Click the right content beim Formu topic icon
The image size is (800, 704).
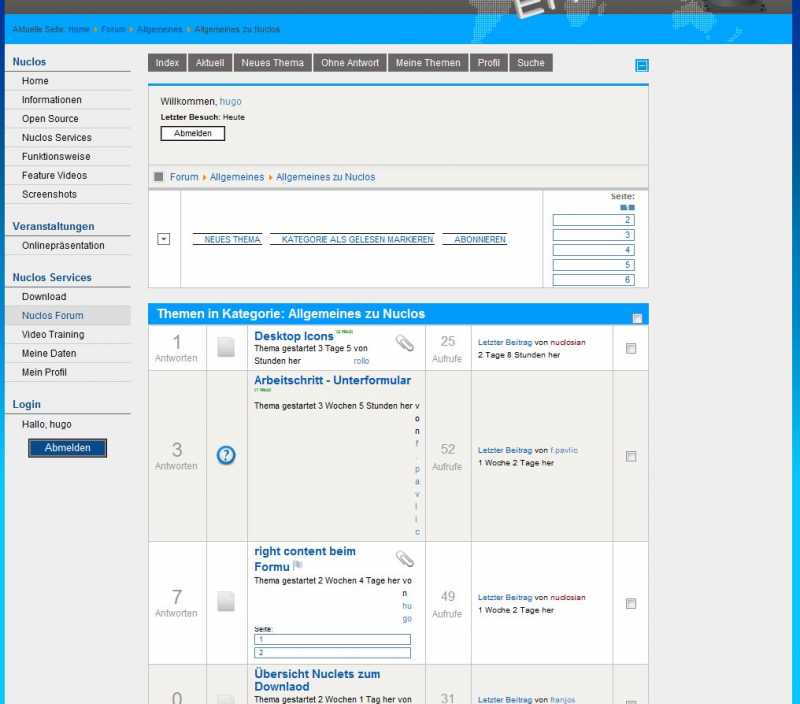coord(226,601)
